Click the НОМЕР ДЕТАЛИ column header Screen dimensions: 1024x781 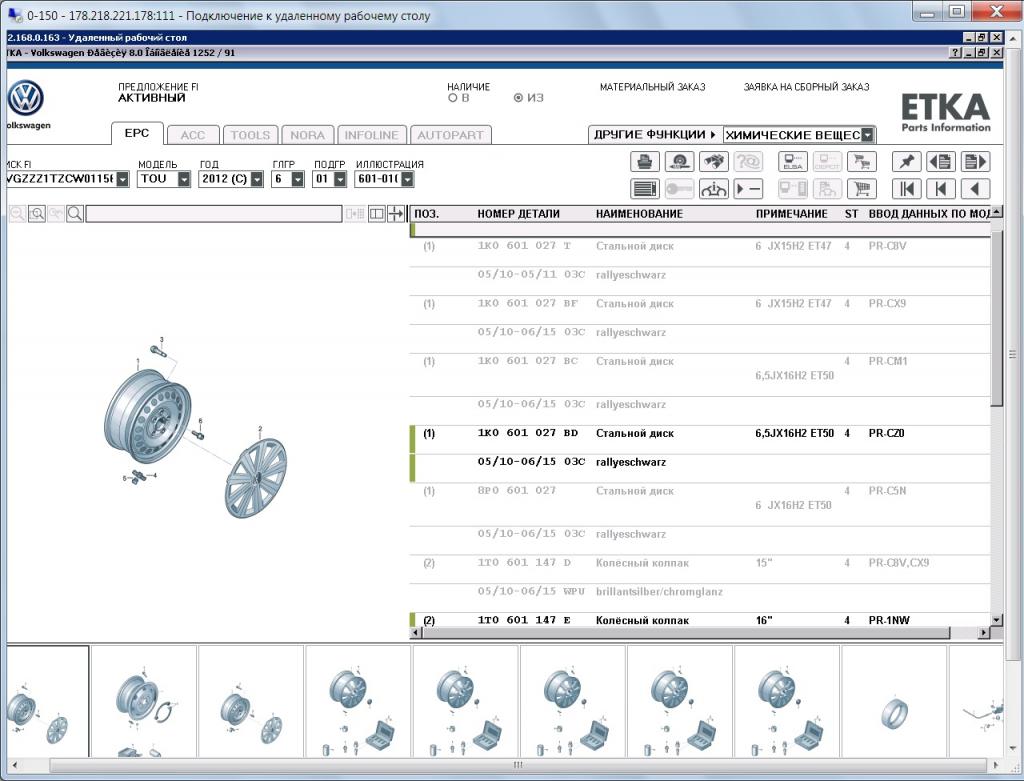pos(519,214)
